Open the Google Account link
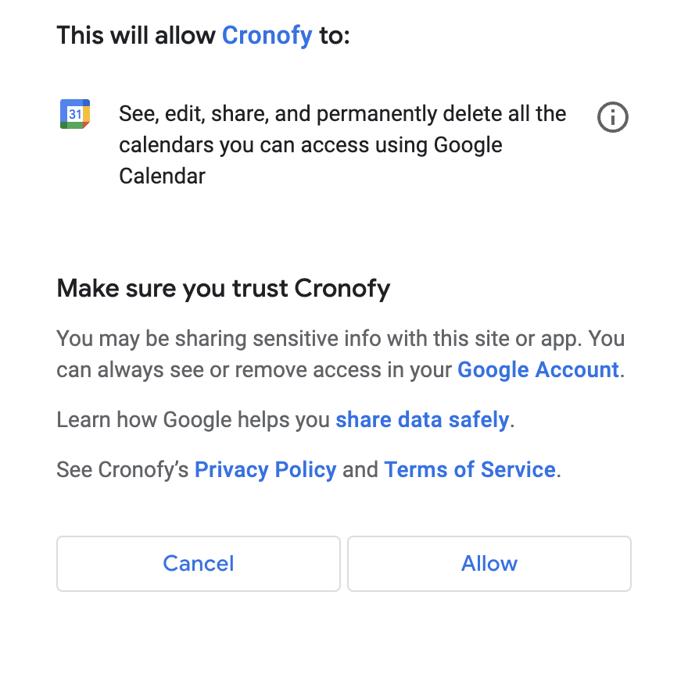688x684 pixels. 538,369
